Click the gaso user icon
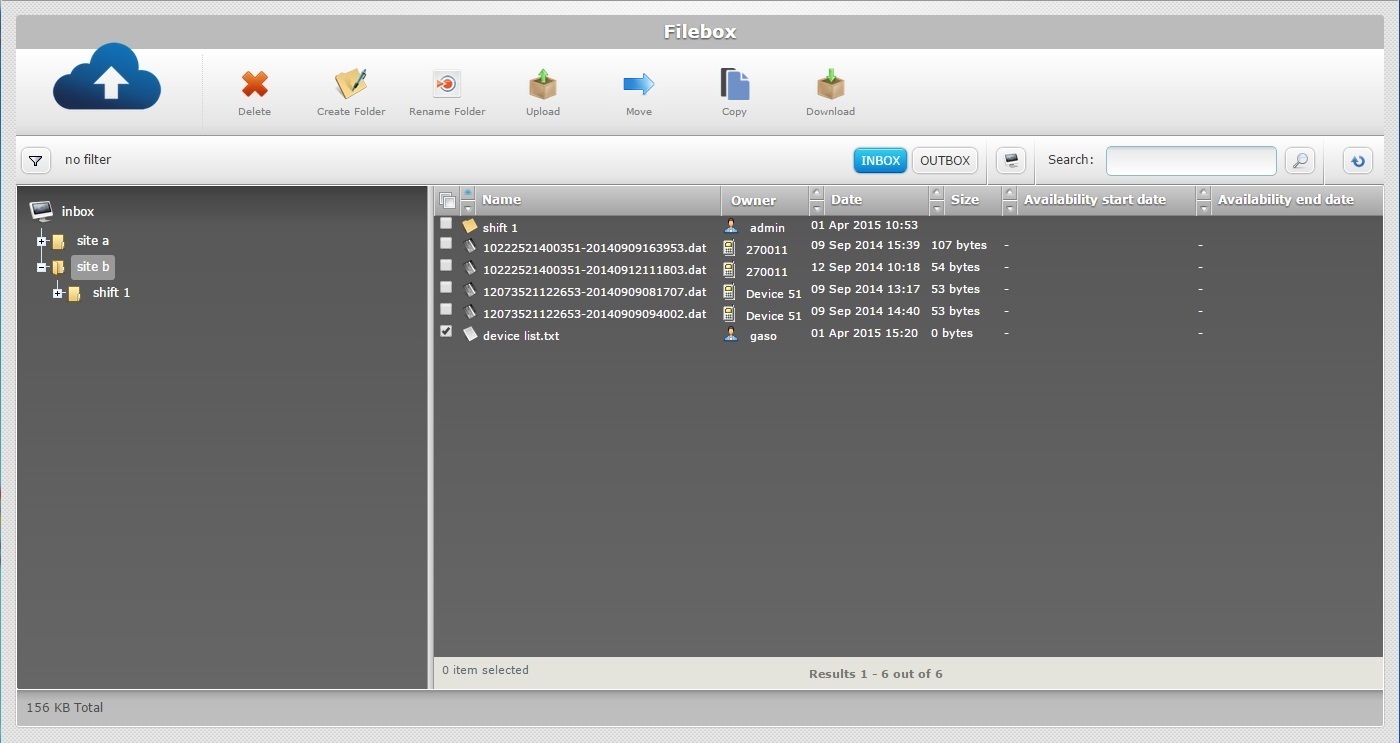The width and height of the screenshot is (1400, 743). click(731, 334)
